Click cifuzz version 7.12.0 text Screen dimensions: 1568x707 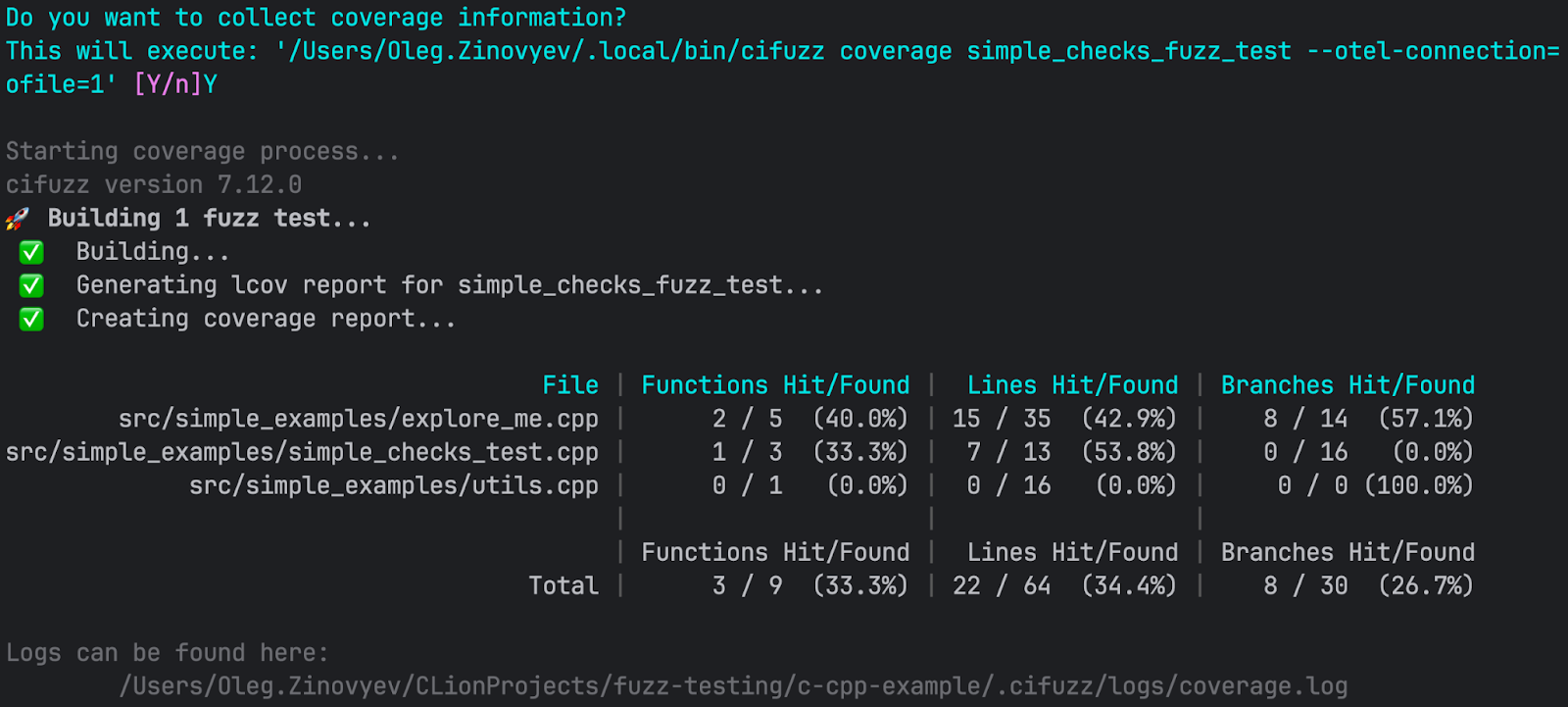point(154,184)
